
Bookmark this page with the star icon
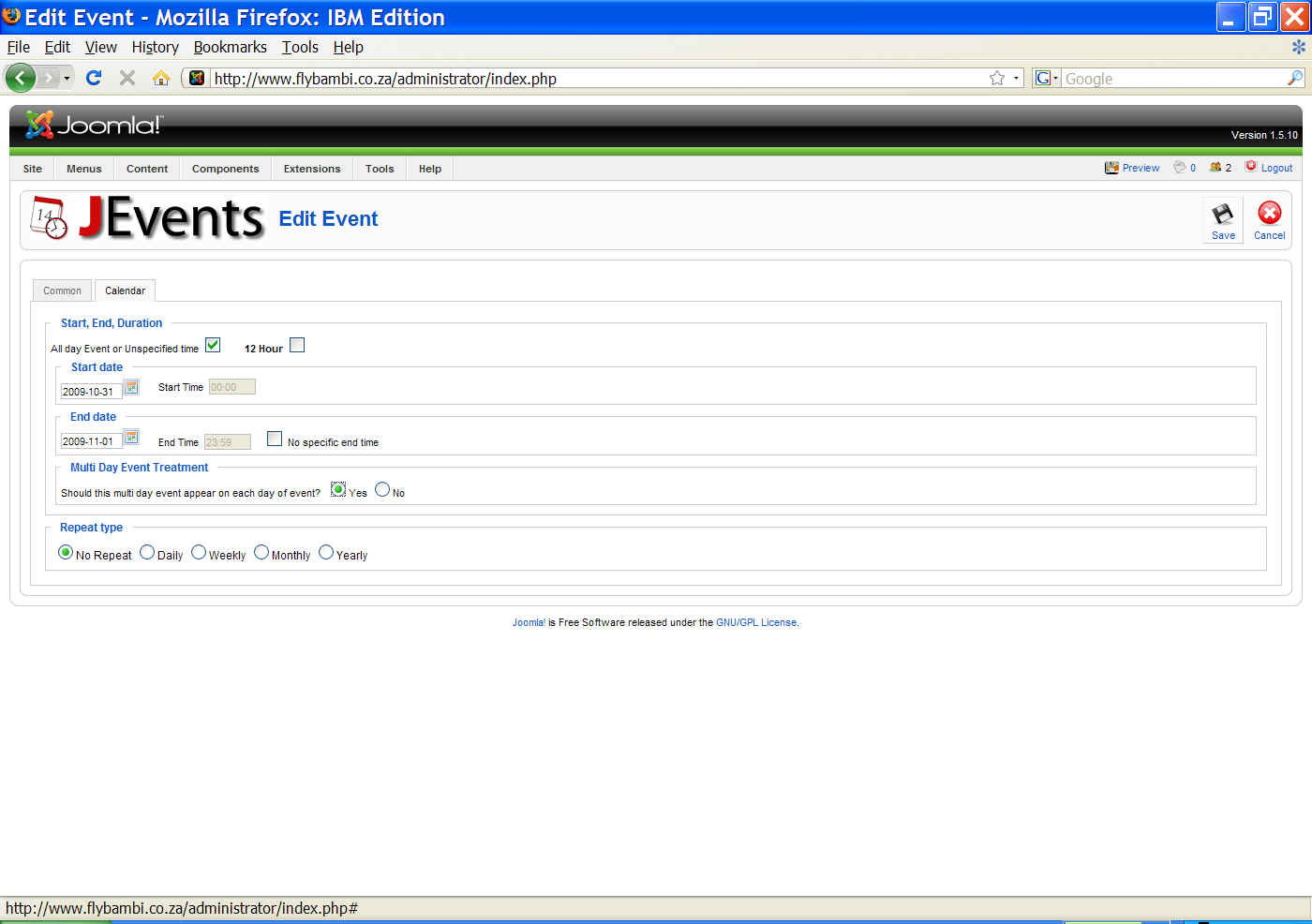(x=996, y=78)
